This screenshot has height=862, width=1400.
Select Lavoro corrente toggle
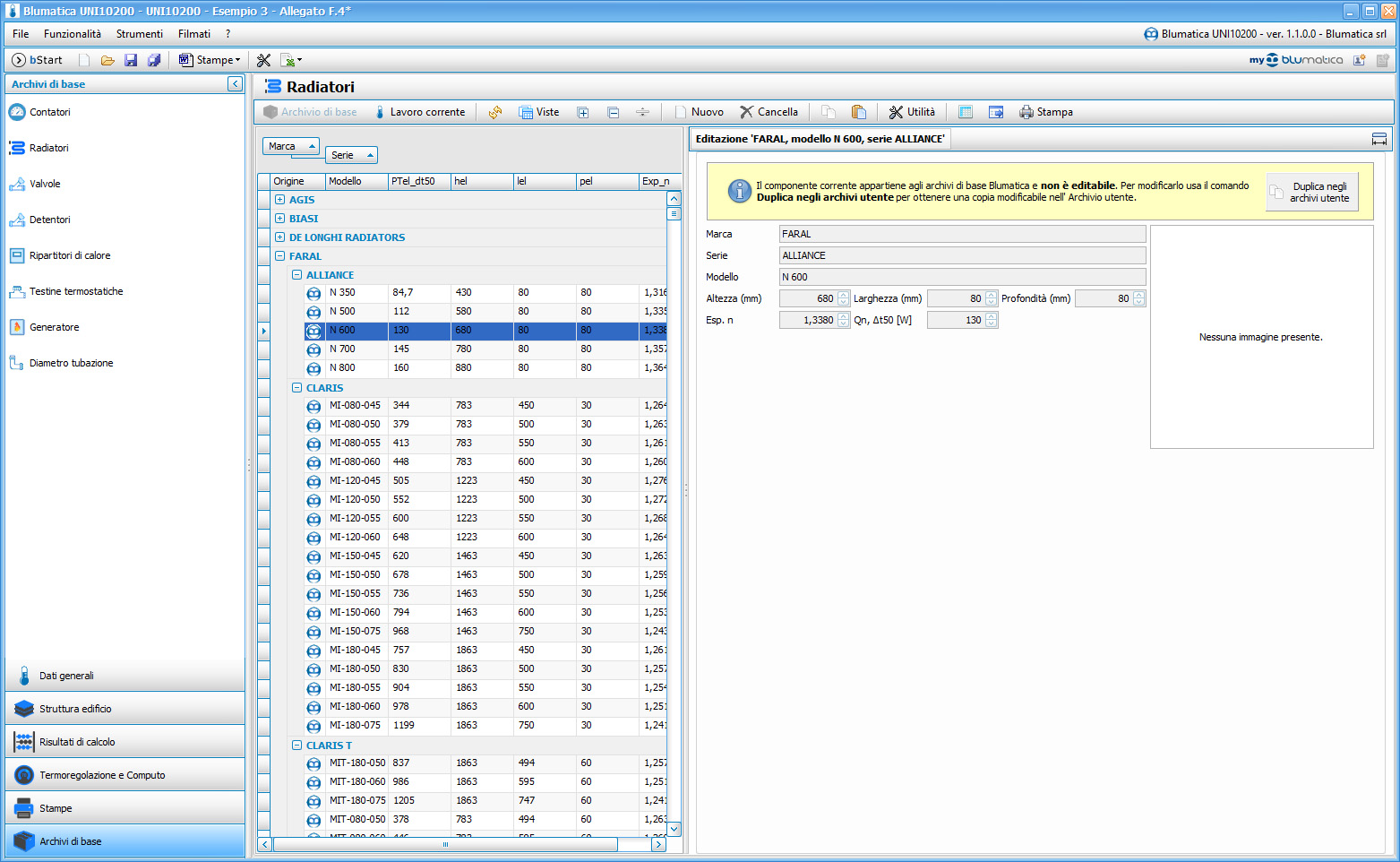(x=420, y=112)
